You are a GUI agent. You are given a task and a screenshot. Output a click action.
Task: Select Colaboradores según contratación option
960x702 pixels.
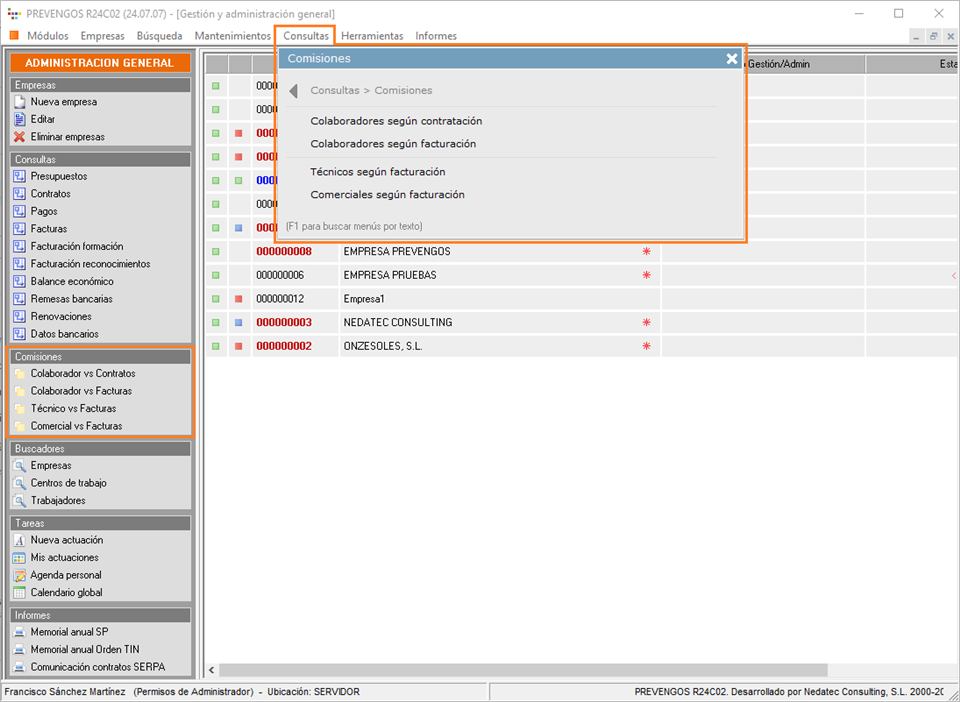pos(396,121)
